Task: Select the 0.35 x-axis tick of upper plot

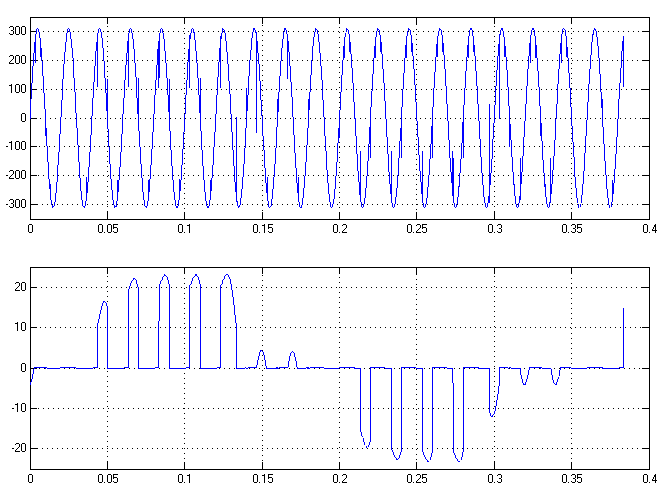Action: point(572,229)
